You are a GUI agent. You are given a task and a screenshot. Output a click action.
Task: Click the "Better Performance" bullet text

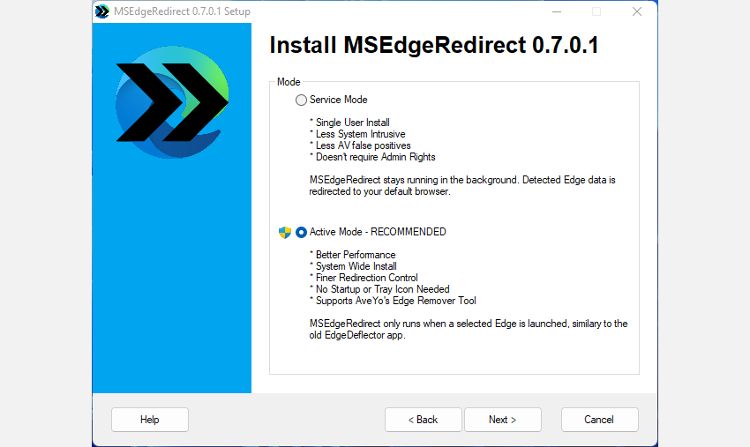353,255
